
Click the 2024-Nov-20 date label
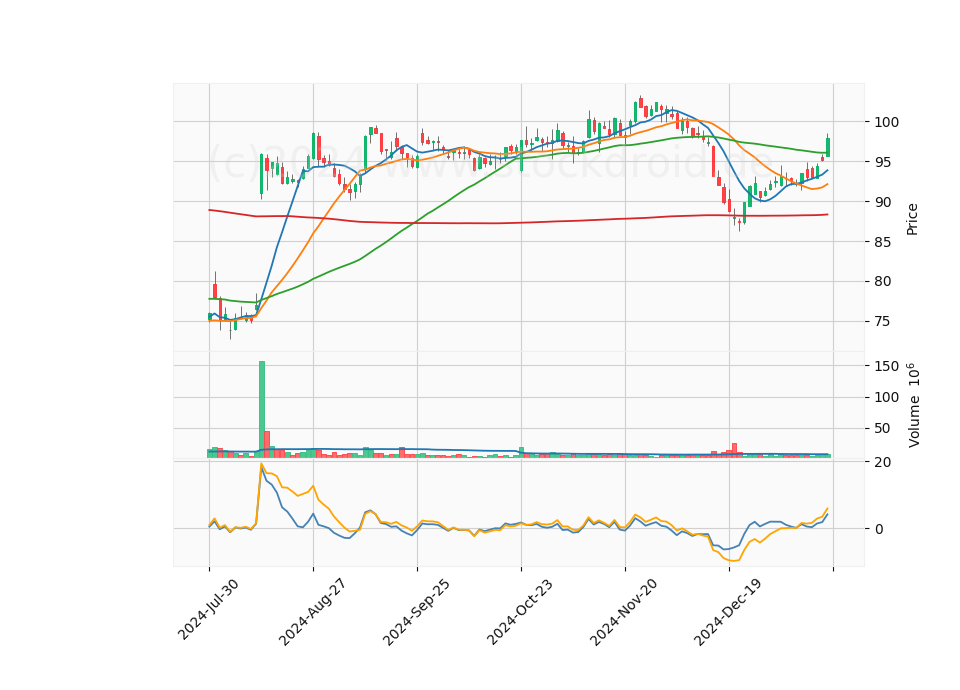[624, 612]
